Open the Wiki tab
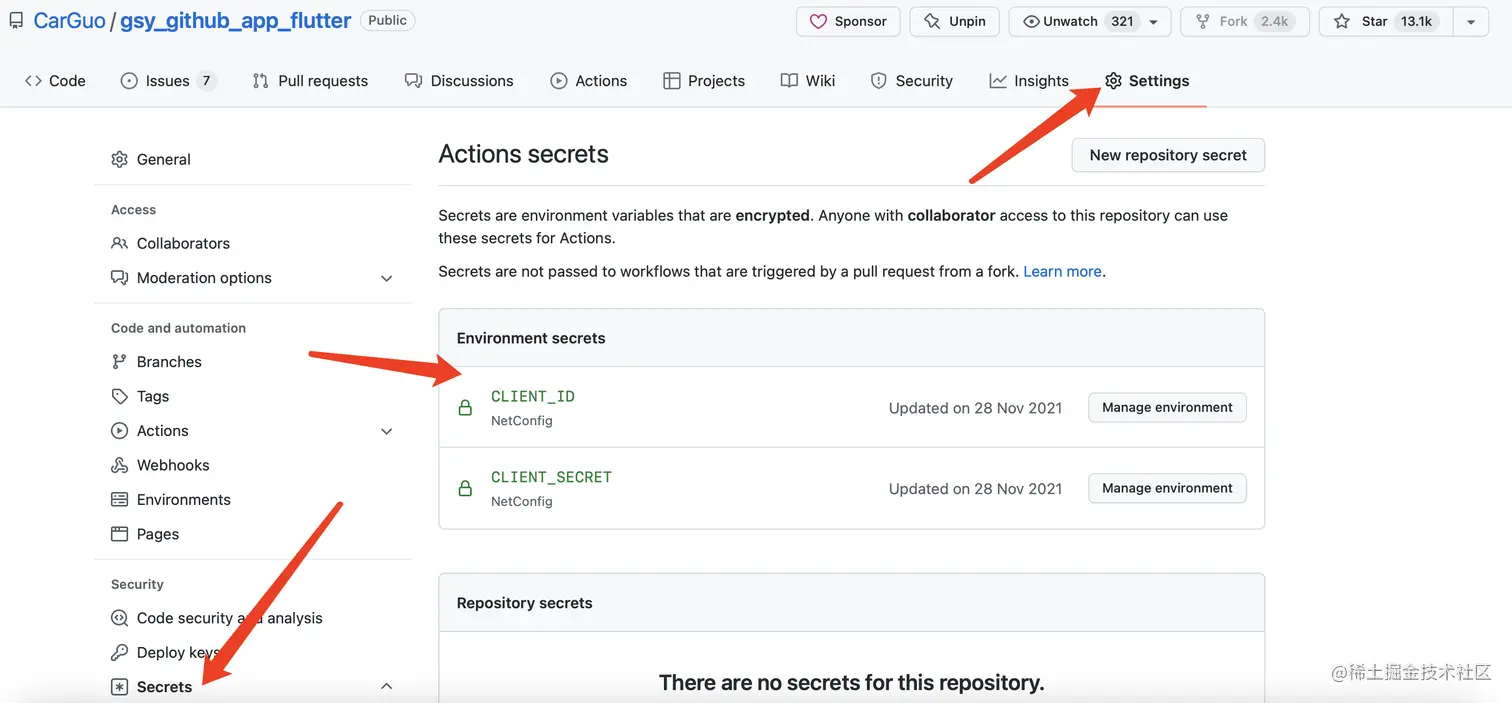Image resolution: width=1512 pixels, height=703 pixels. tap(808, 81)
